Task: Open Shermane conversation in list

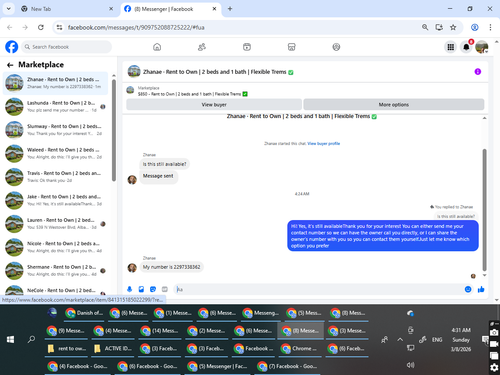Action: tap(56, 271)
